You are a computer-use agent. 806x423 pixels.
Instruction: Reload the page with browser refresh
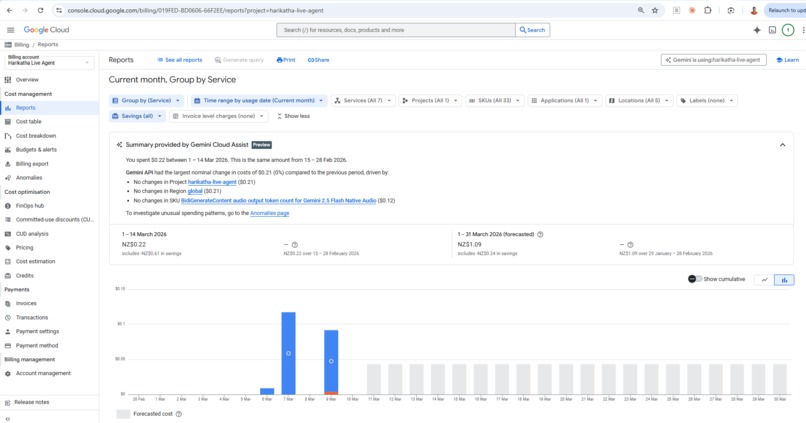click(41, 10)
